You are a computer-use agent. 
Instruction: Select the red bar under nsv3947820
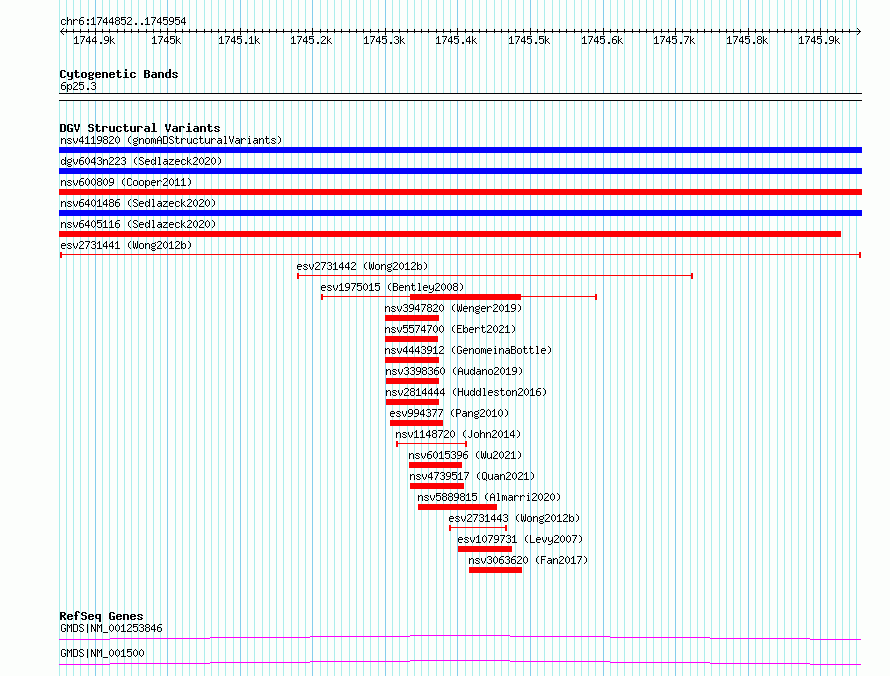[x=412, y=318]
